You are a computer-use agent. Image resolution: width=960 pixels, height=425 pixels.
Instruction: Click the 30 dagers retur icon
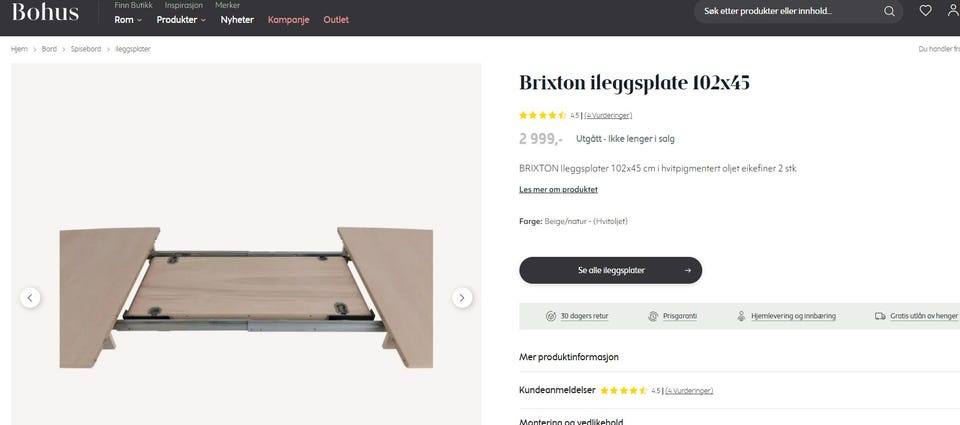(551, 316)
